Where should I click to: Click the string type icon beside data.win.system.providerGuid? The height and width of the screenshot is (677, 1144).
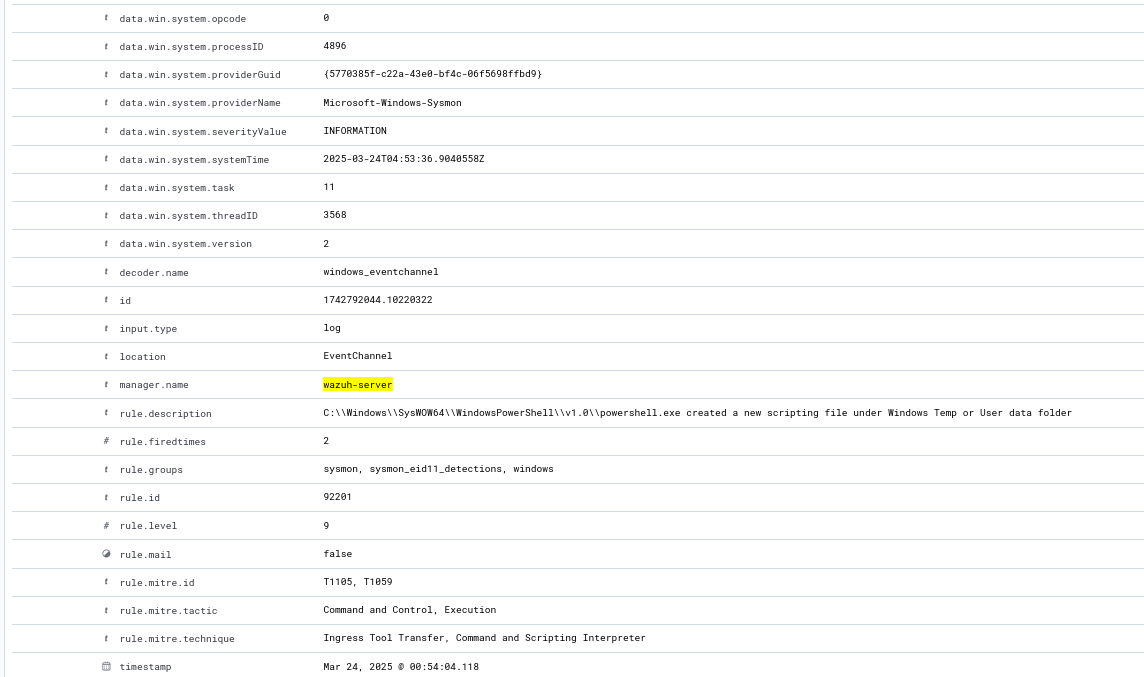(x=107, y=74)
